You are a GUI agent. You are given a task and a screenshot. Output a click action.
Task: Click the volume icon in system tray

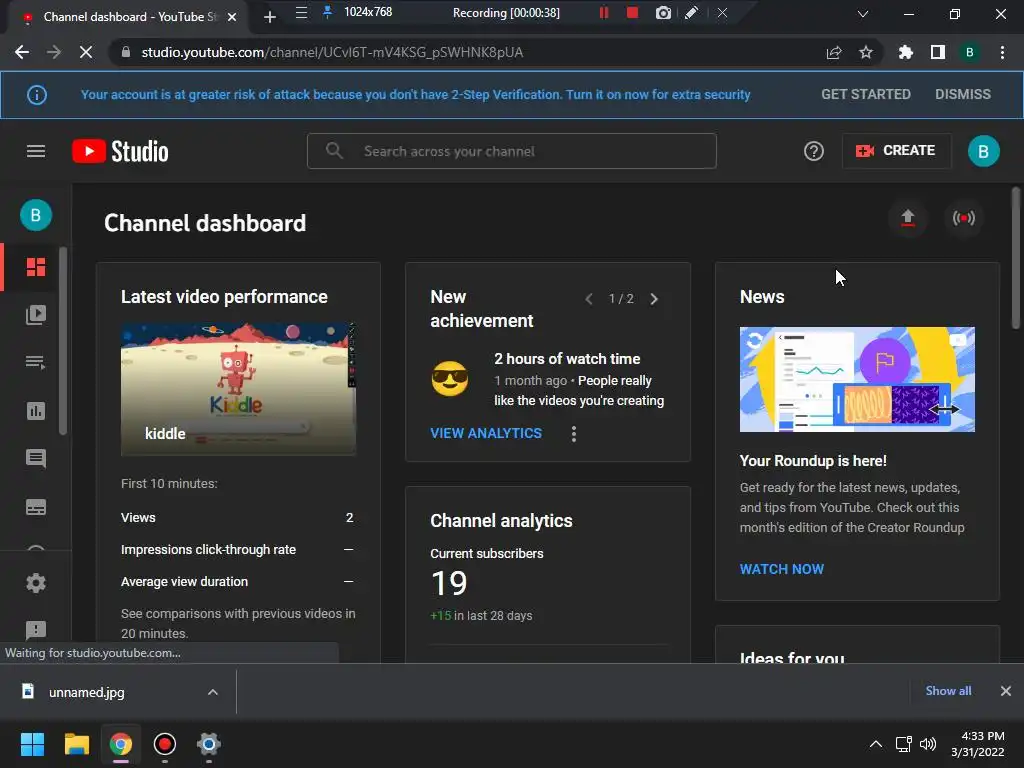pos(928,744)
